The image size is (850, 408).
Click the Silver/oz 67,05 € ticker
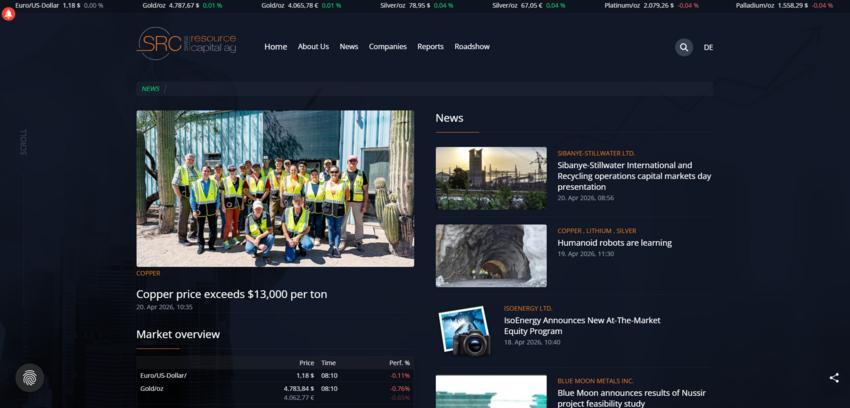pyautogui.click(x=529, y=5)
